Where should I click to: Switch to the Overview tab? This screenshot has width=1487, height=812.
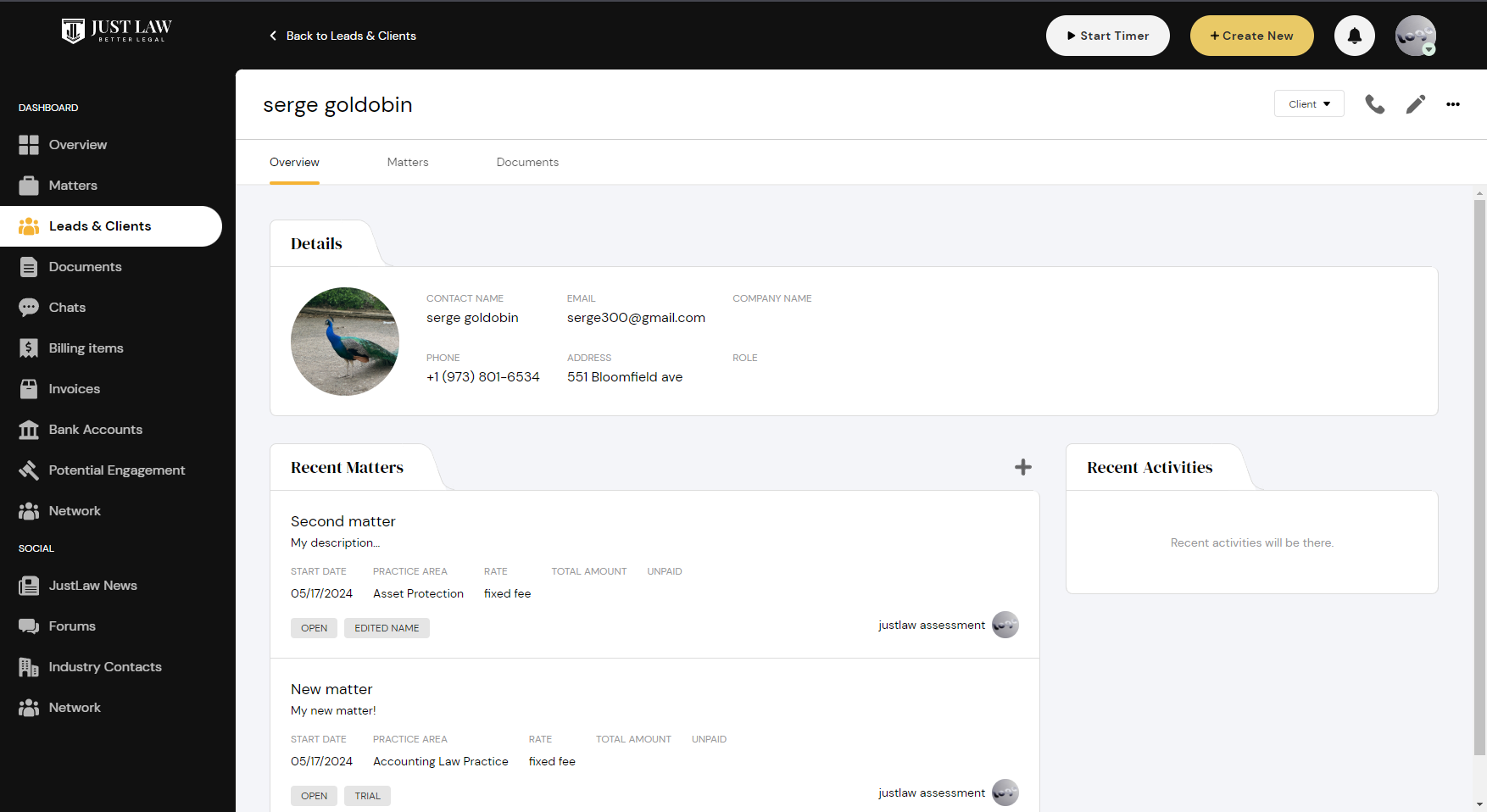click(x=294, y=162)
